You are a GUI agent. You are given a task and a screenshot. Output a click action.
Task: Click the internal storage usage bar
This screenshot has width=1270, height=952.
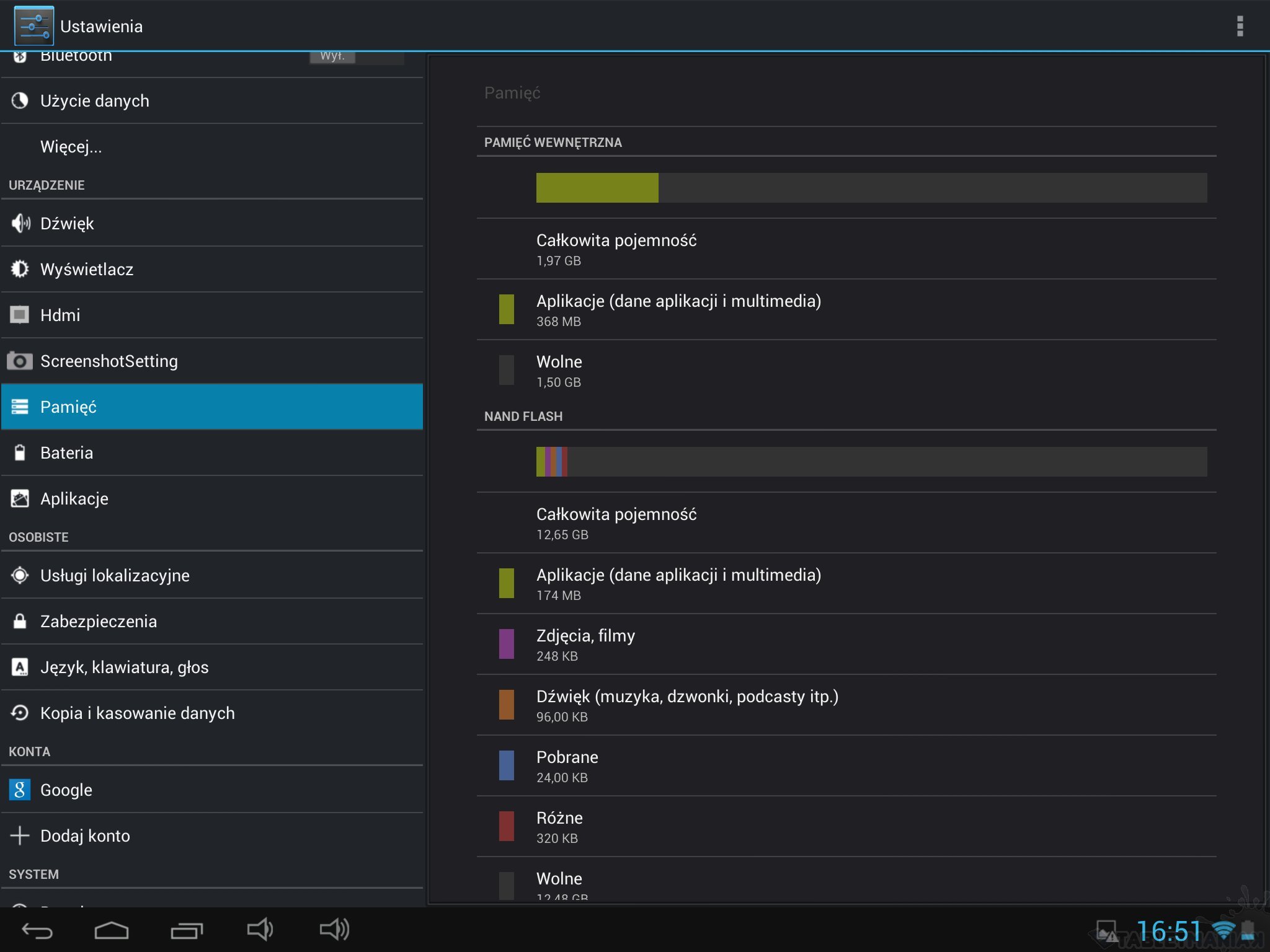coord(871,188)
